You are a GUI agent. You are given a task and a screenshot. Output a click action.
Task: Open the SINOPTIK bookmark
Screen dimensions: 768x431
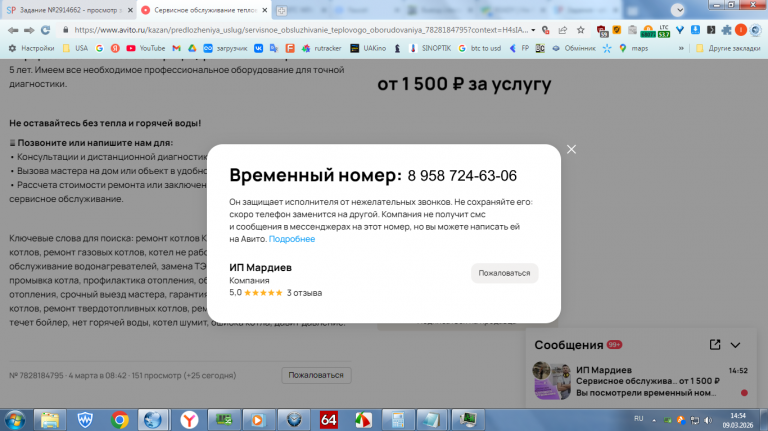[x=430, y=48]
